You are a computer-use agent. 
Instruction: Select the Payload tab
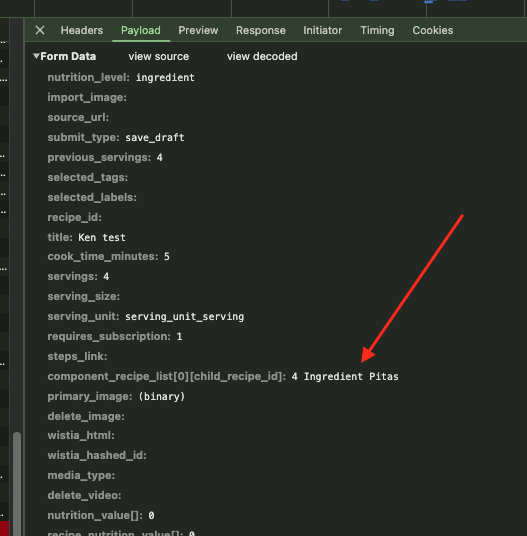(141, 30)
